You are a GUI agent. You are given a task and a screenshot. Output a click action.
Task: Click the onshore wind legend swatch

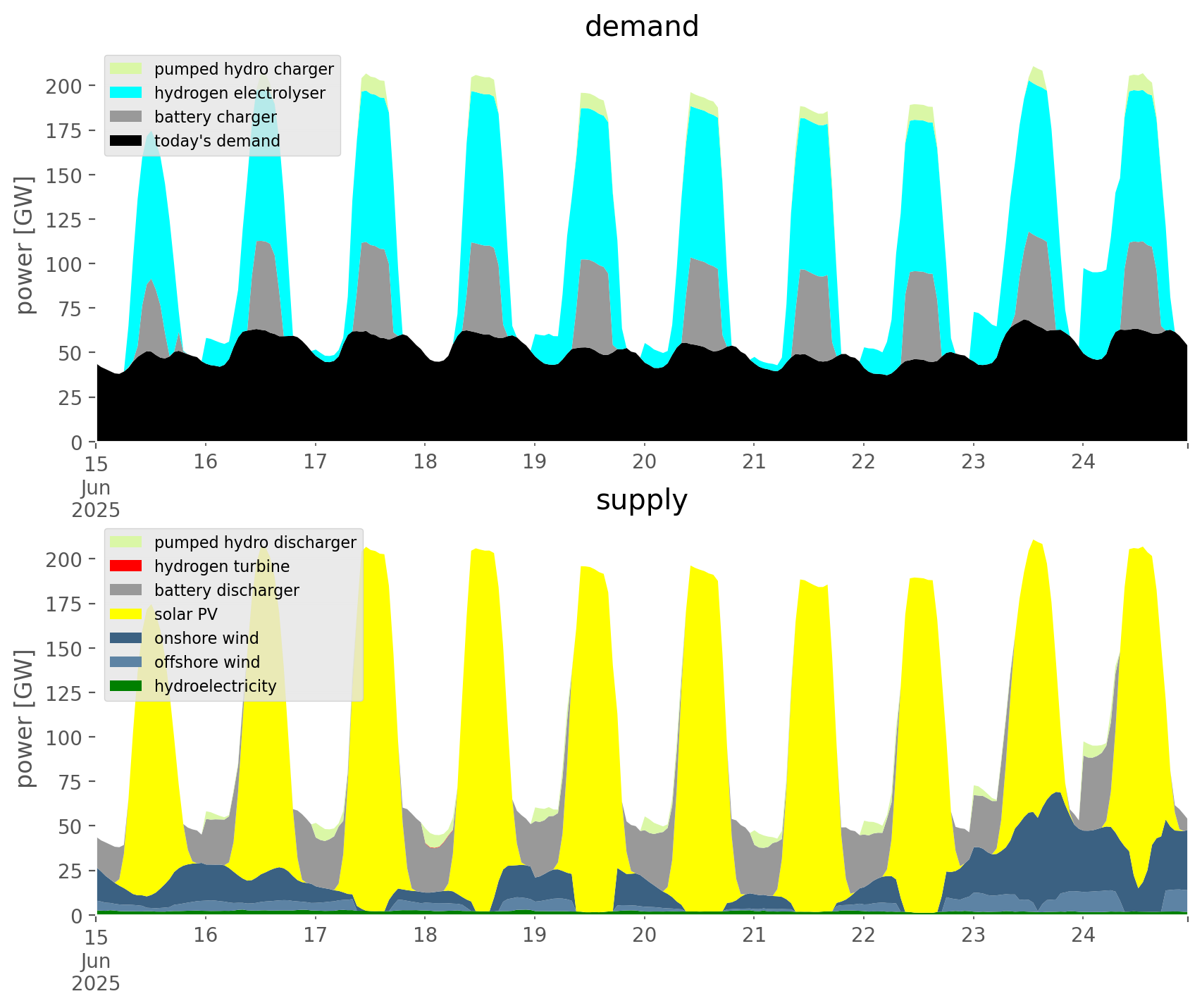pos(126,638)
